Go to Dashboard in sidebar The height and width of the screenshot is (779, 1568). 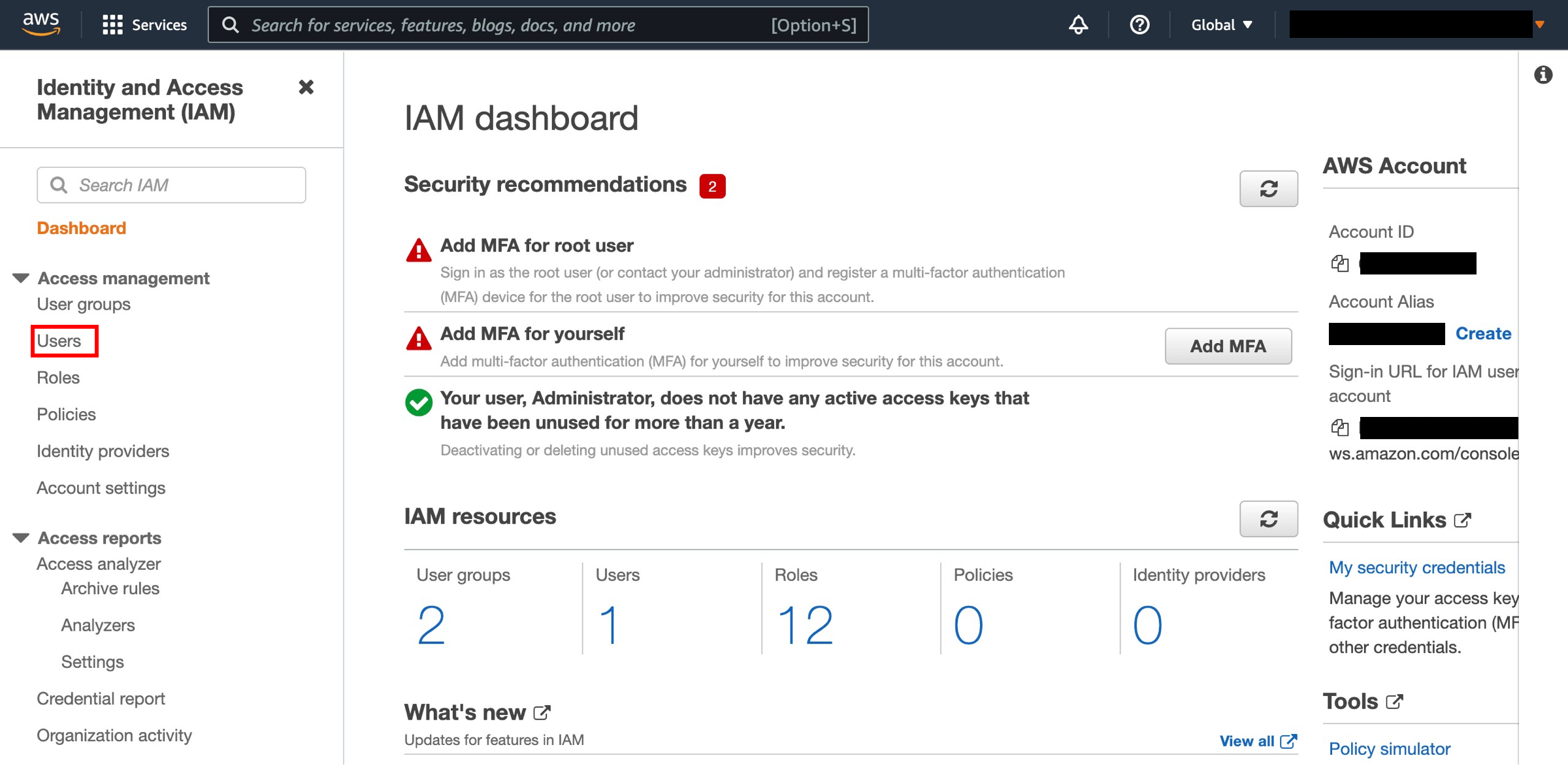[82, 228]
